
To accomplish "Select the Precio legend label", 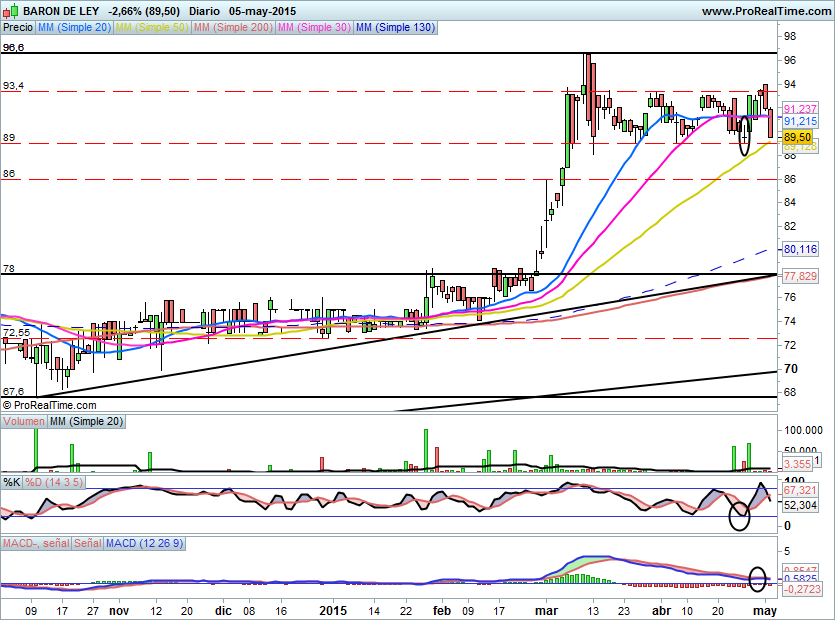I will [x=18, y=27].
